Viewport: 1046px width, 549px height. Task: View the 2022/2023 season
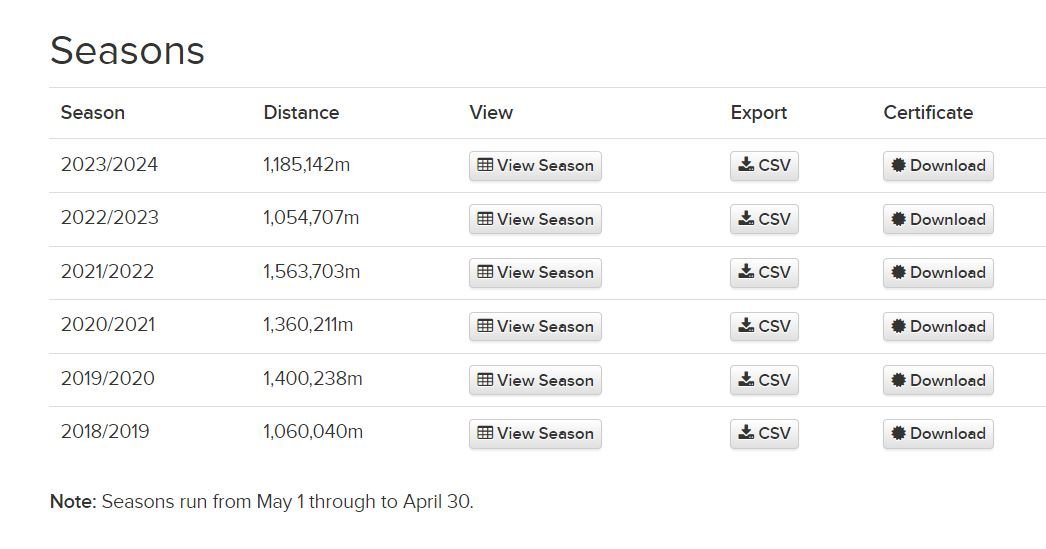(535, 220)
